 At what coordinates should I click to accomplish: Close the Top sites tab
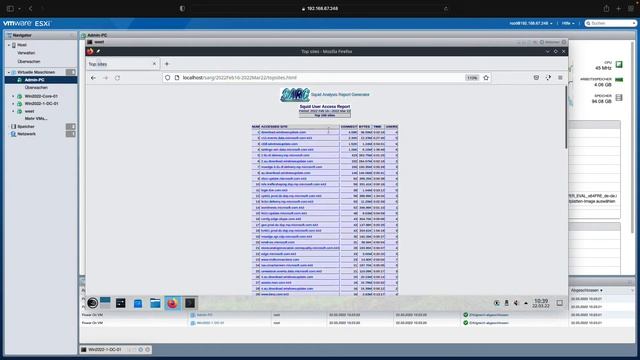154,64
